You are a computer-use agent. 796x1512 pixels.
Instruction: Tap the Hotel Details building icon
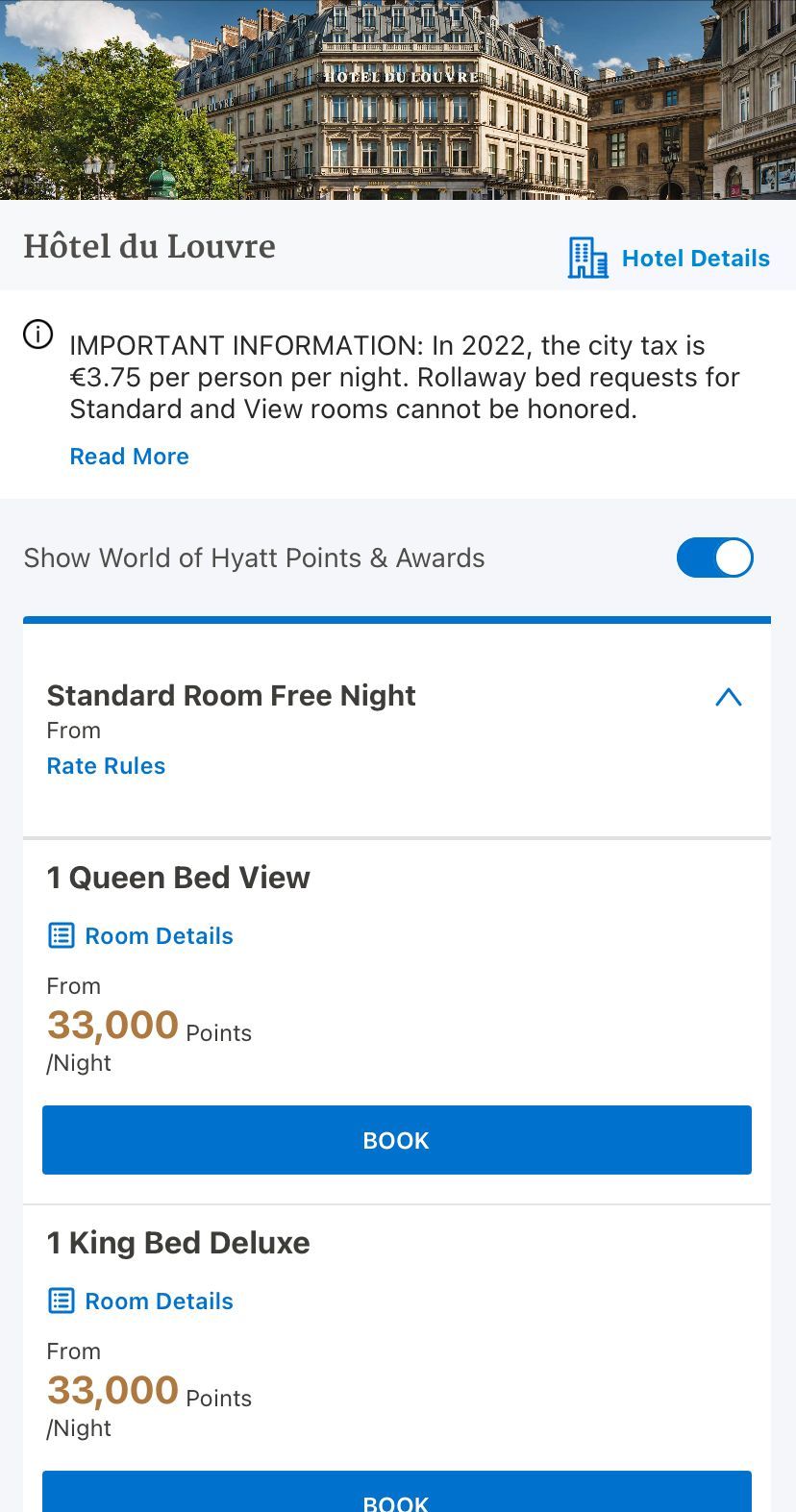pos(587,258)
